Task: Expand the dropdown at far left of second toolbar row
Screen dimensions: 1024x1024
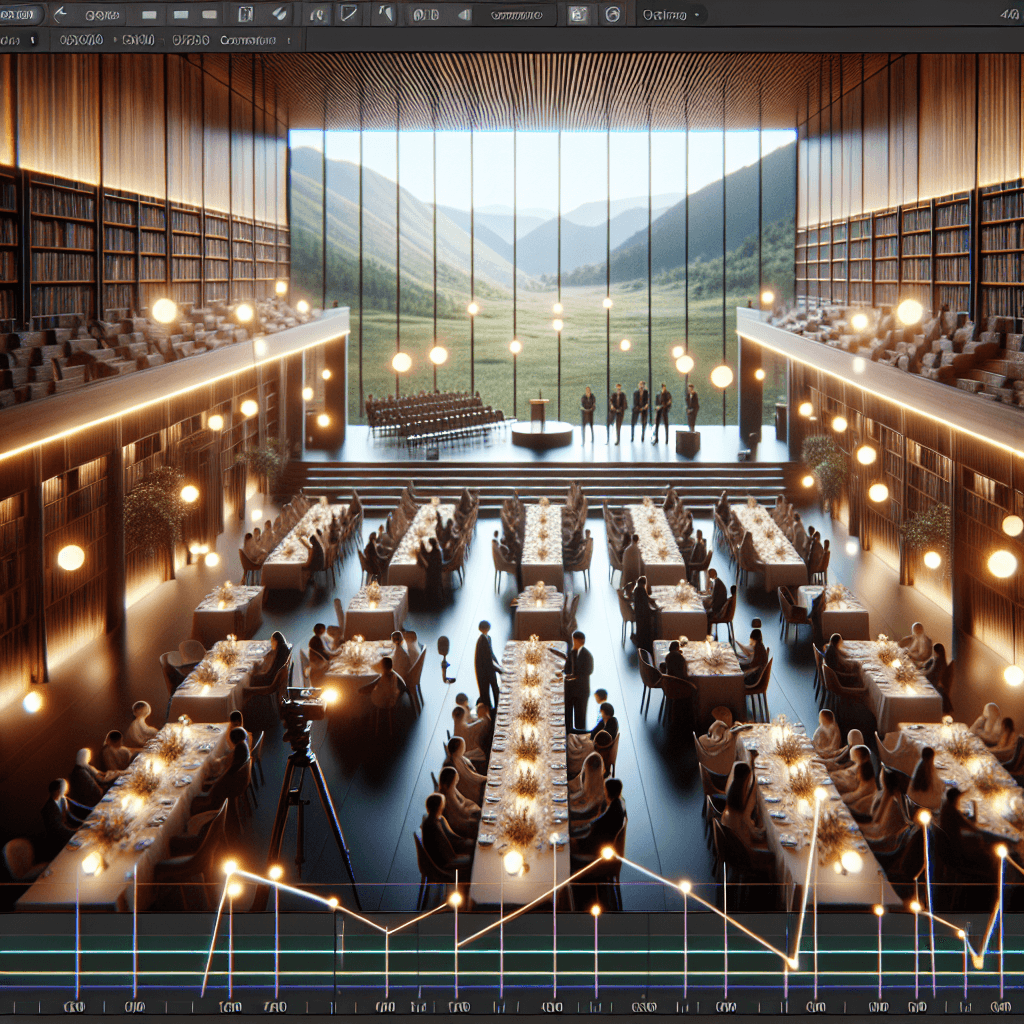Action: (18, 40)
